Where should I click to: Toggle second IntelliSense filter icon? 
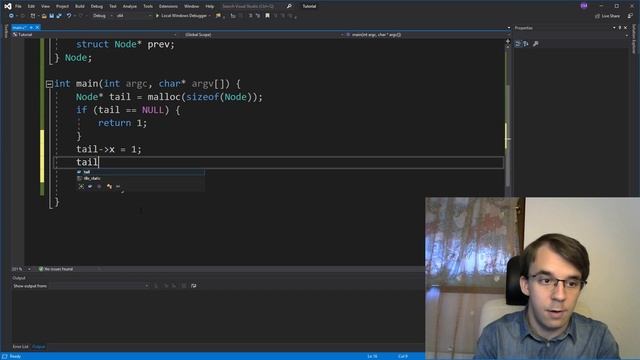pos(90,187)
